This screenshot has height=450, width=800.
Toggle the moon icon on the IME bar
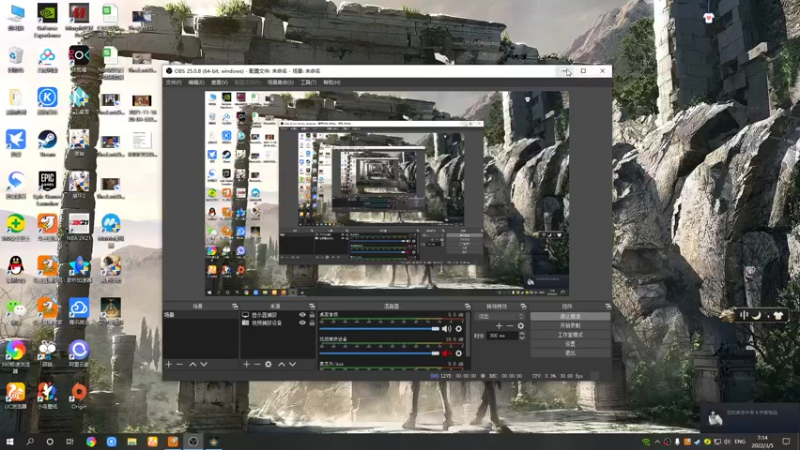tap(756, 315)
